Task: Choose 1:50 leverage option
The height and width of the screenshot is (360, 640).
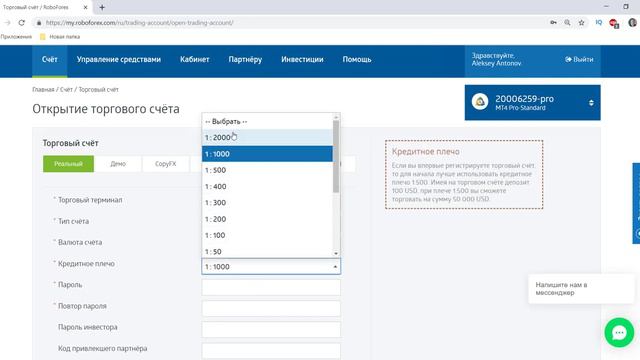Action: [267, 251]
